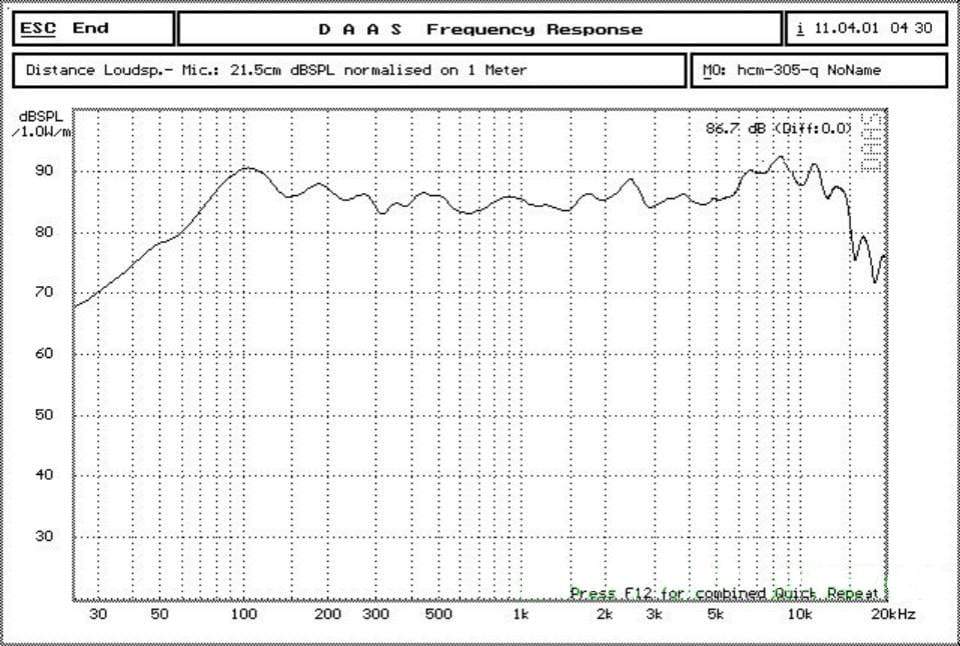Click the 10k label on the frequency axis
The height and width of the screenshot is (646, 960).
(797, 614)
